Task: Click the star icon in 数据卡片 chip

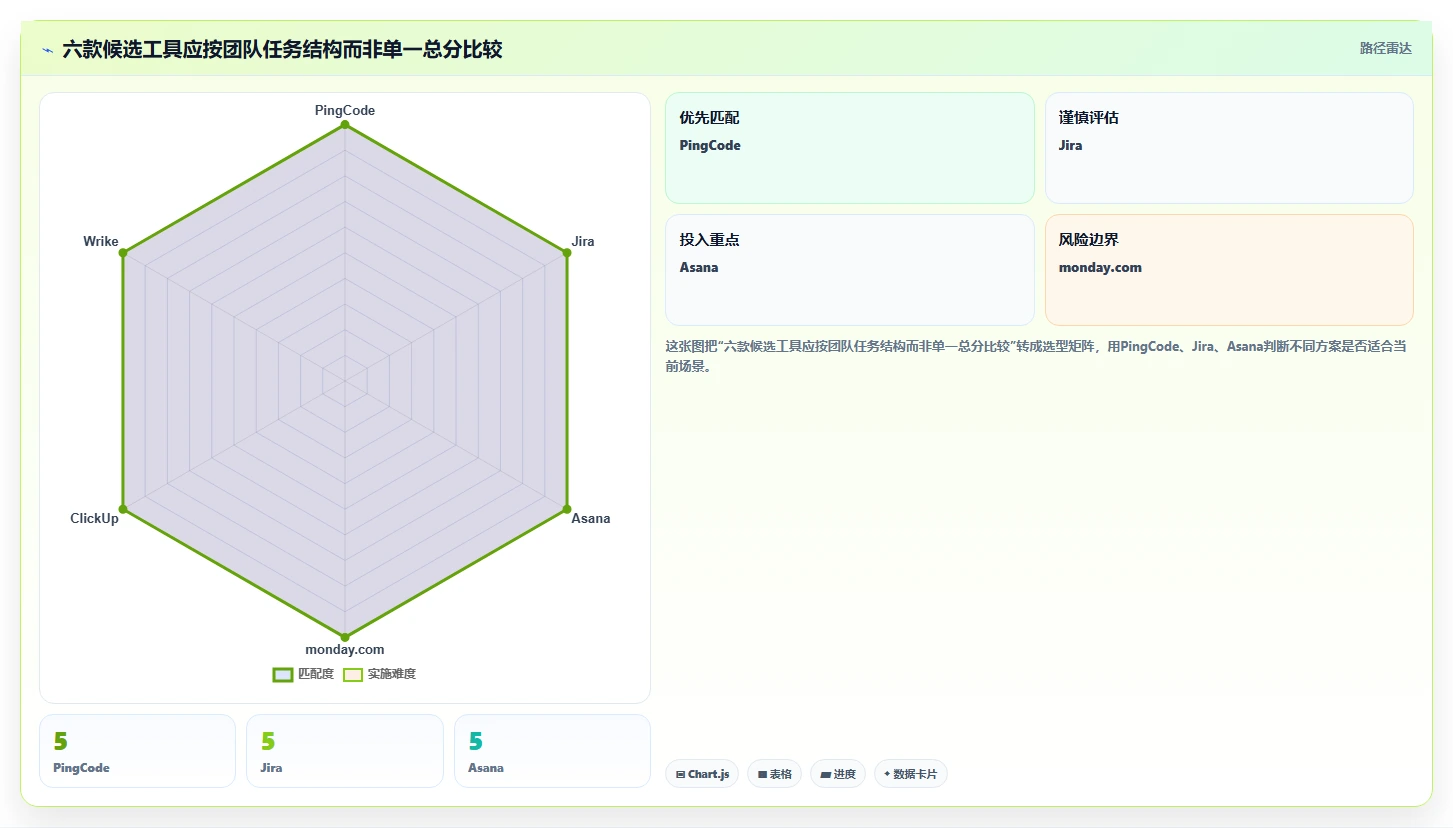Action: (x=887, y=774)
